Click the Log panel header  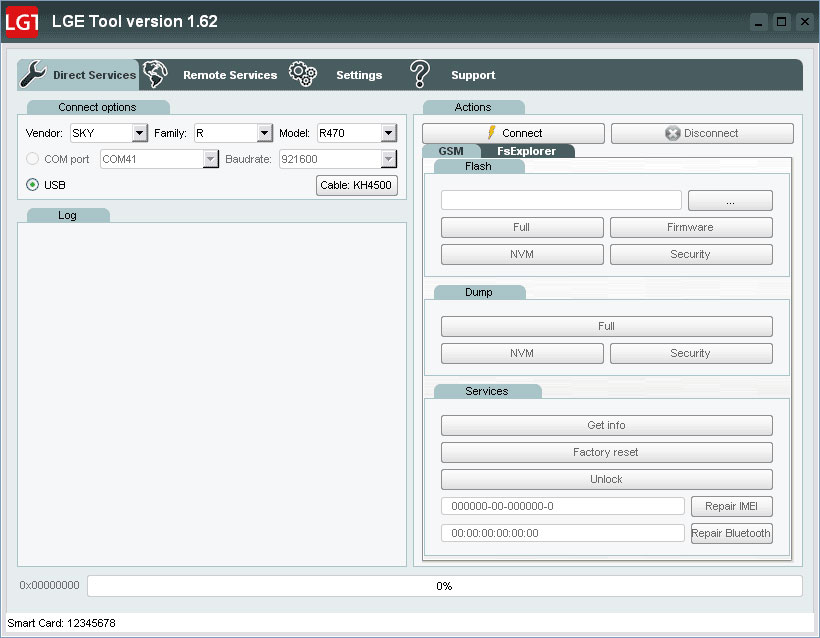[x=68, y=215]
